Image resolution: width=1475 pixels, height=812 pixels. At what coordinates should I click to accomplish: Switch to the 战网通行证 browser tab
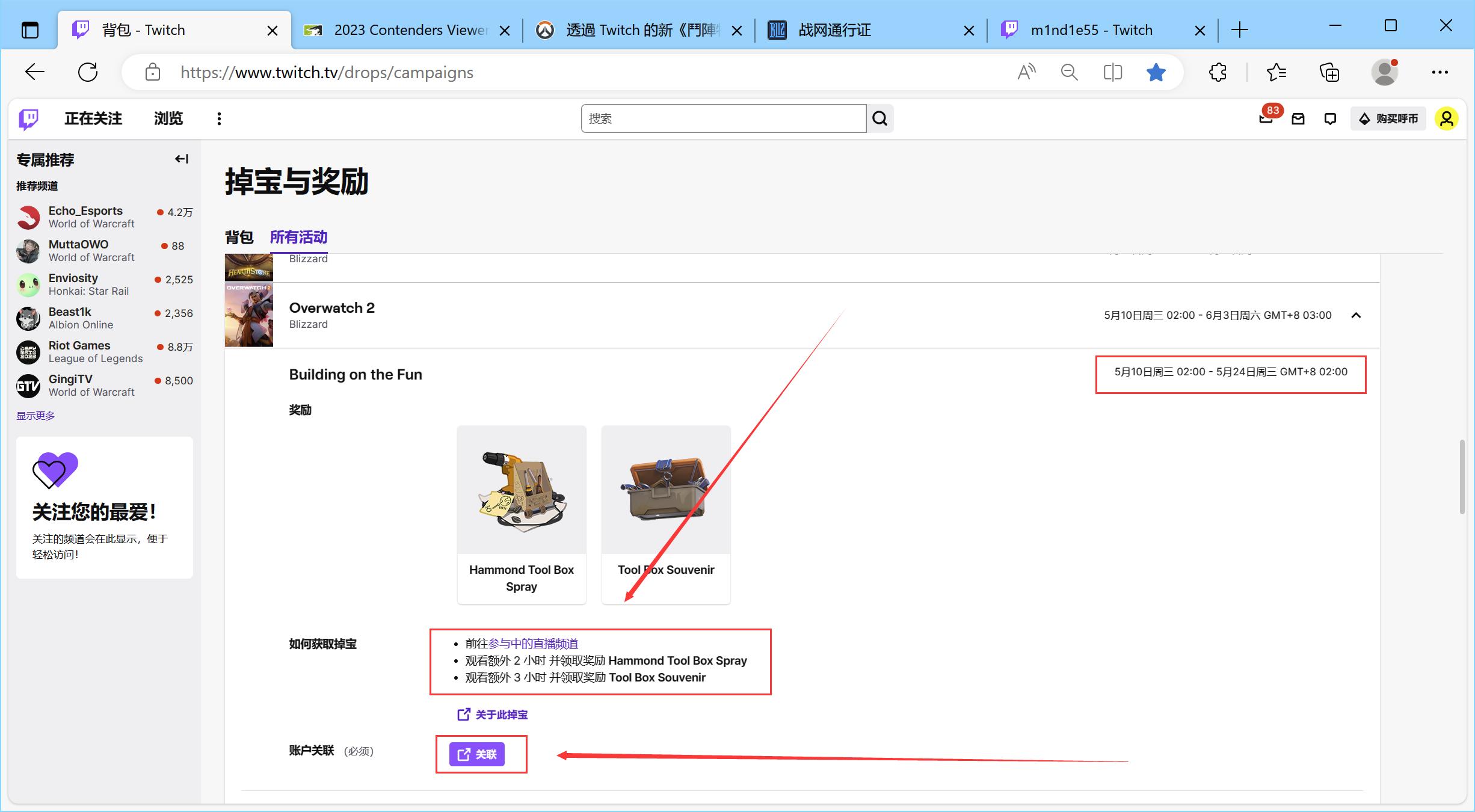point(834,29)
